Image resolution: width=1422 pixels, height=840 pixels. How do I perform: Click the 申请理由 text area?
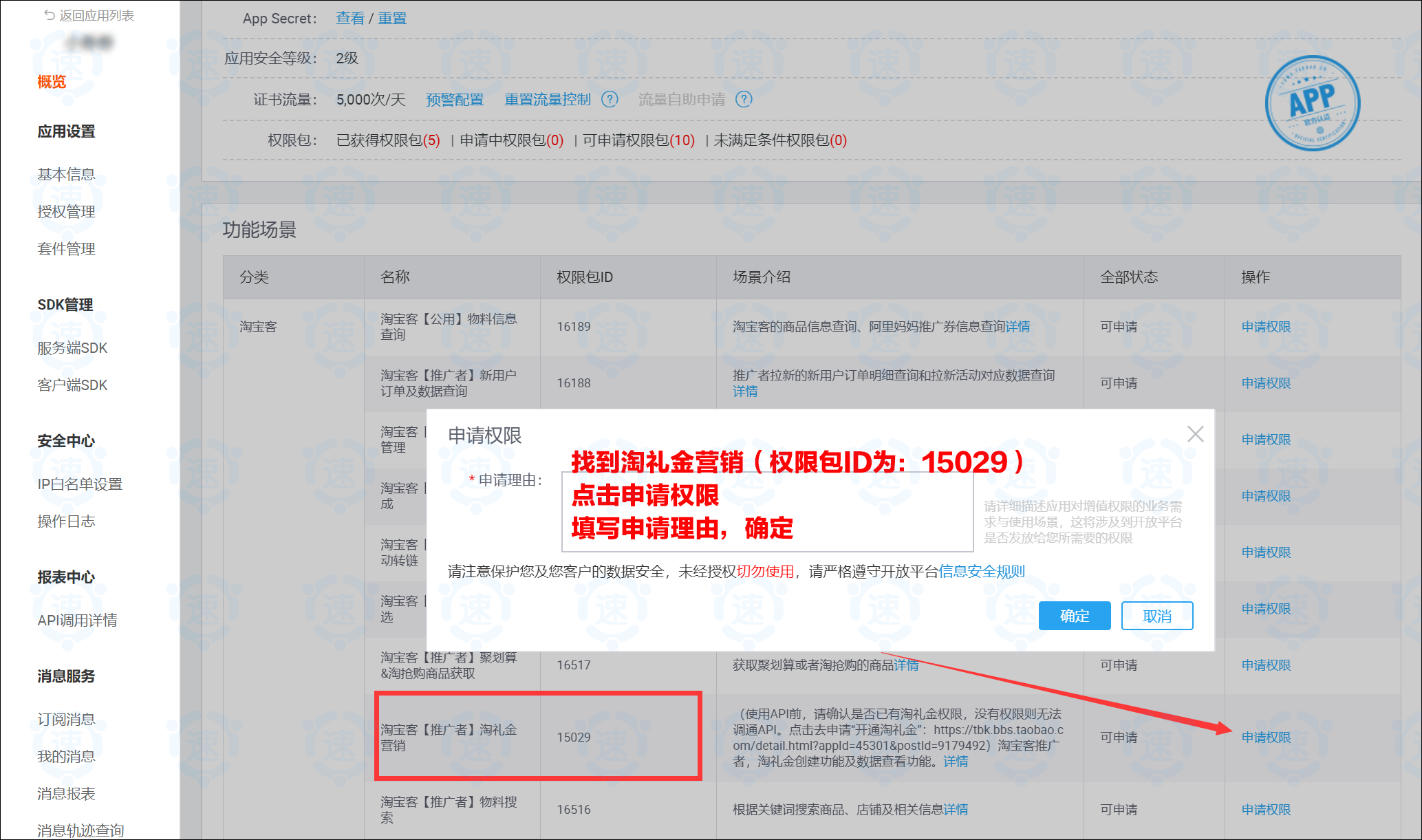pyautogui.click(x=768, y=512)
